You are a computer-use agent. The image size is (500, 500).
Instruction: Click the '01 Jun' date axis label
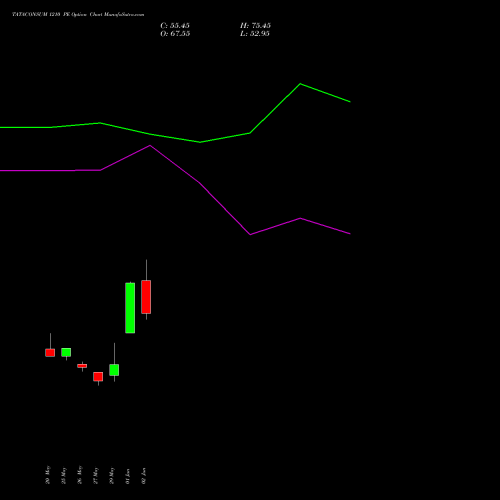128,476
